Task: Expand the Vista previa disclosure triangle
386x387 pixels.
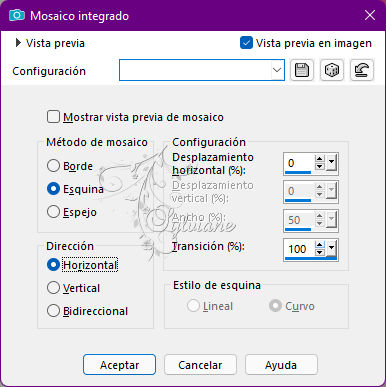Action: click(x=18, y=43)
